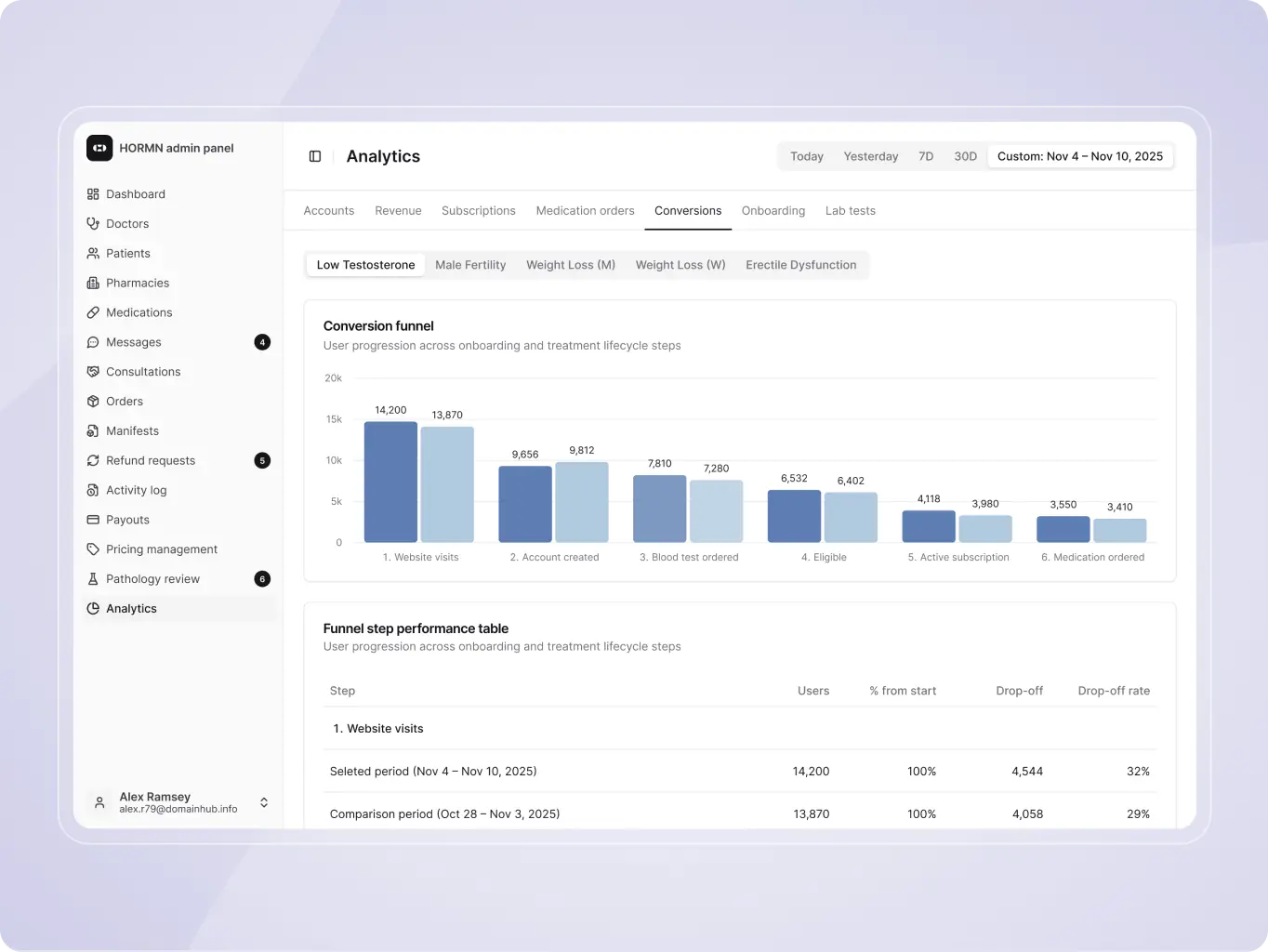Select the 7D date range option
1268x952 pixels.
tap(925, 156)
